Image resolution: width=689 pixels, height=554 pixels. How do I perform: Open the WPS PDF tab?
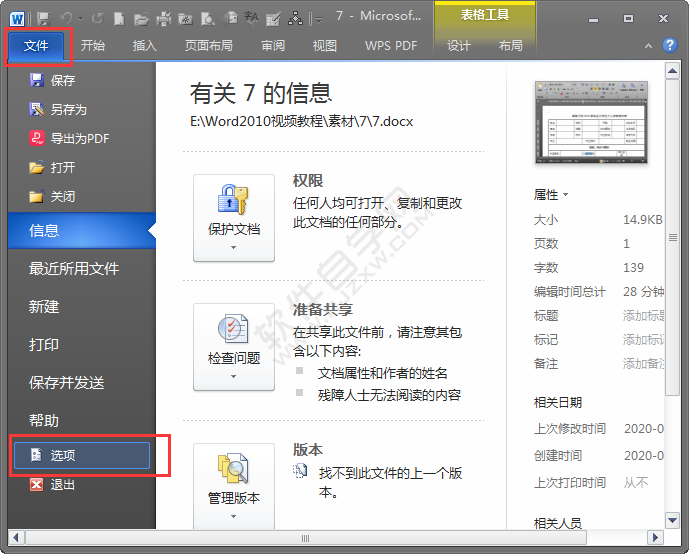point(391,45)
